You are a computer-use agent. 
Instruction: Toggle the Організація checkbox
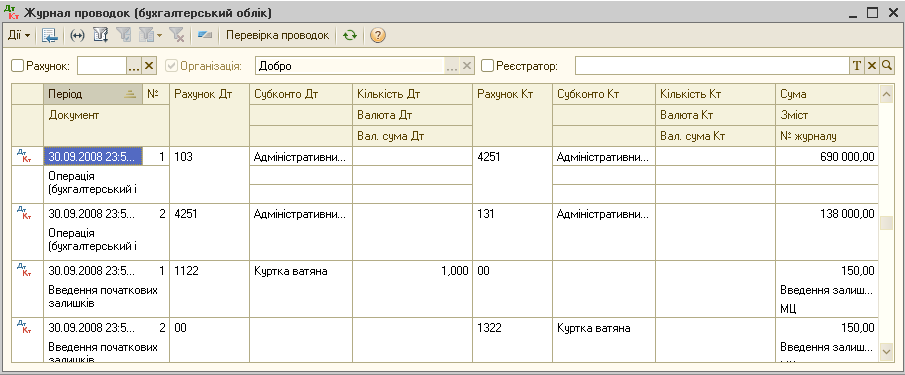pos(171,66)
